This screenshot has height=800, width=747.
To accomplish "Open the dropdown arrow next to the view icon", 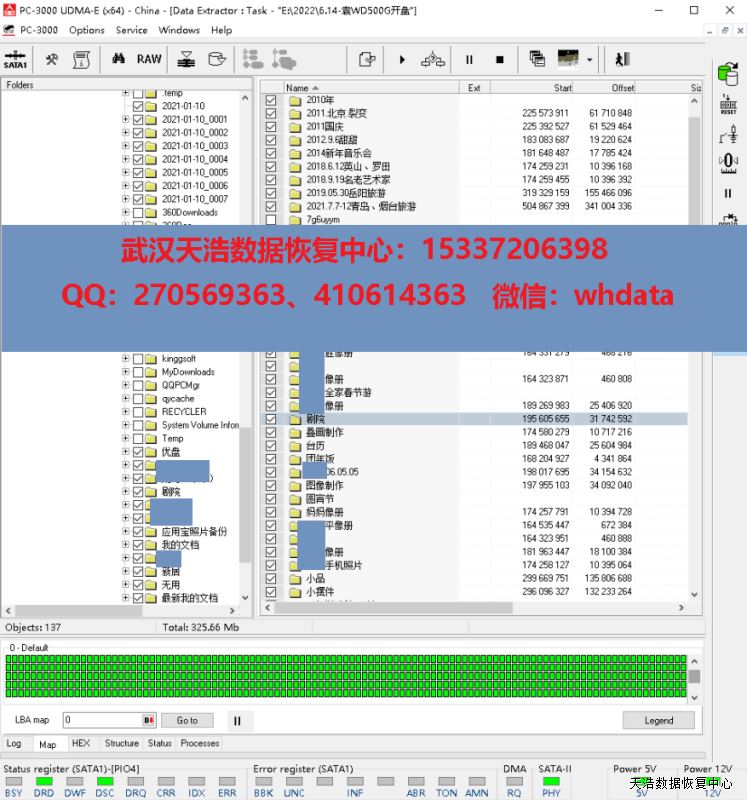I will [x=590, y=60].
